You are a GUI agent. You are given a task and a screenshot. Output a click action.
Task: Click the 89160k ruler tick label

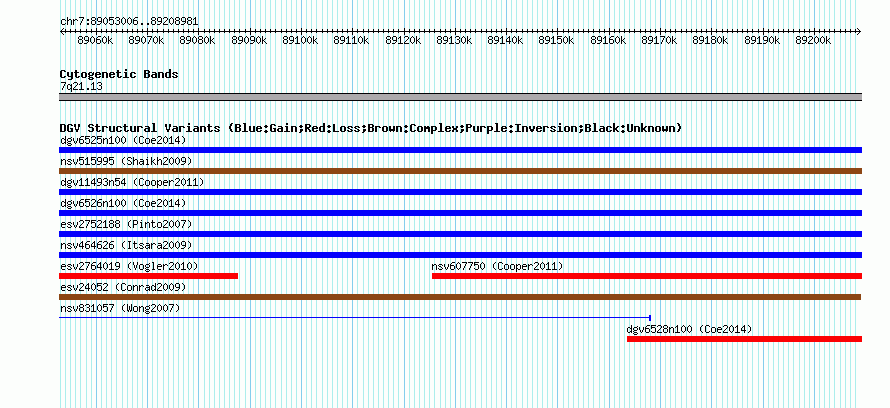pyautogui.click(x=608, y=40)
